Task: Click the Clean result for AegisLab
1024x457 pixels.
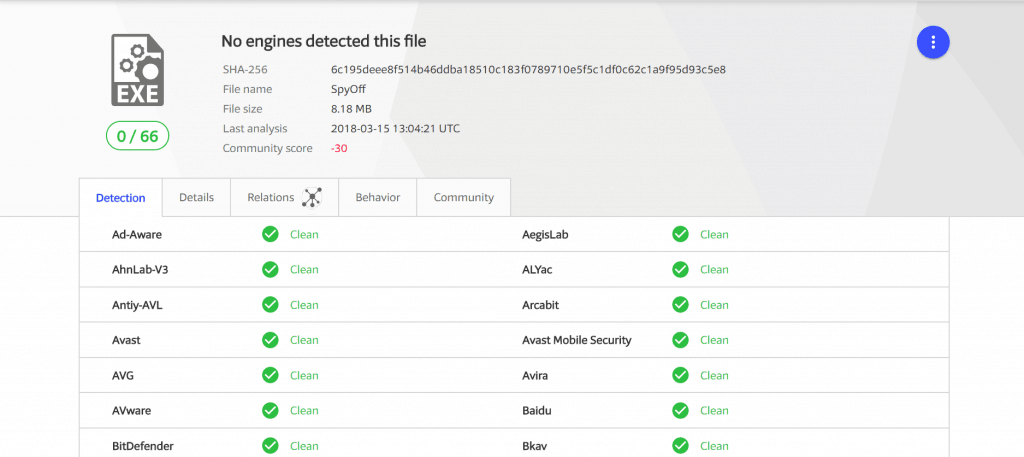Action: pos(714,234)
